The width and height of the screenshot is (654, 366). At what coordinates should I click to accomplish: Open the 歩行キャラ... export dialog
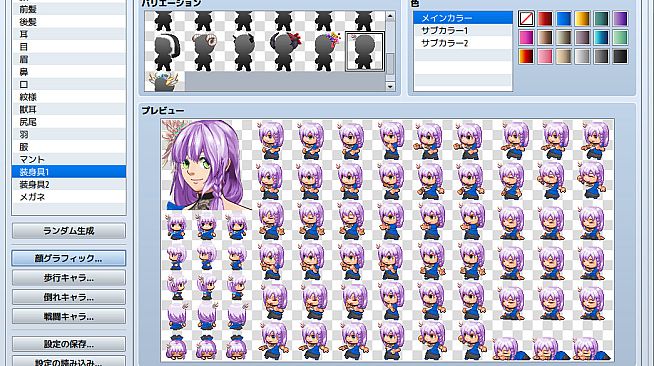pos(69,278)
